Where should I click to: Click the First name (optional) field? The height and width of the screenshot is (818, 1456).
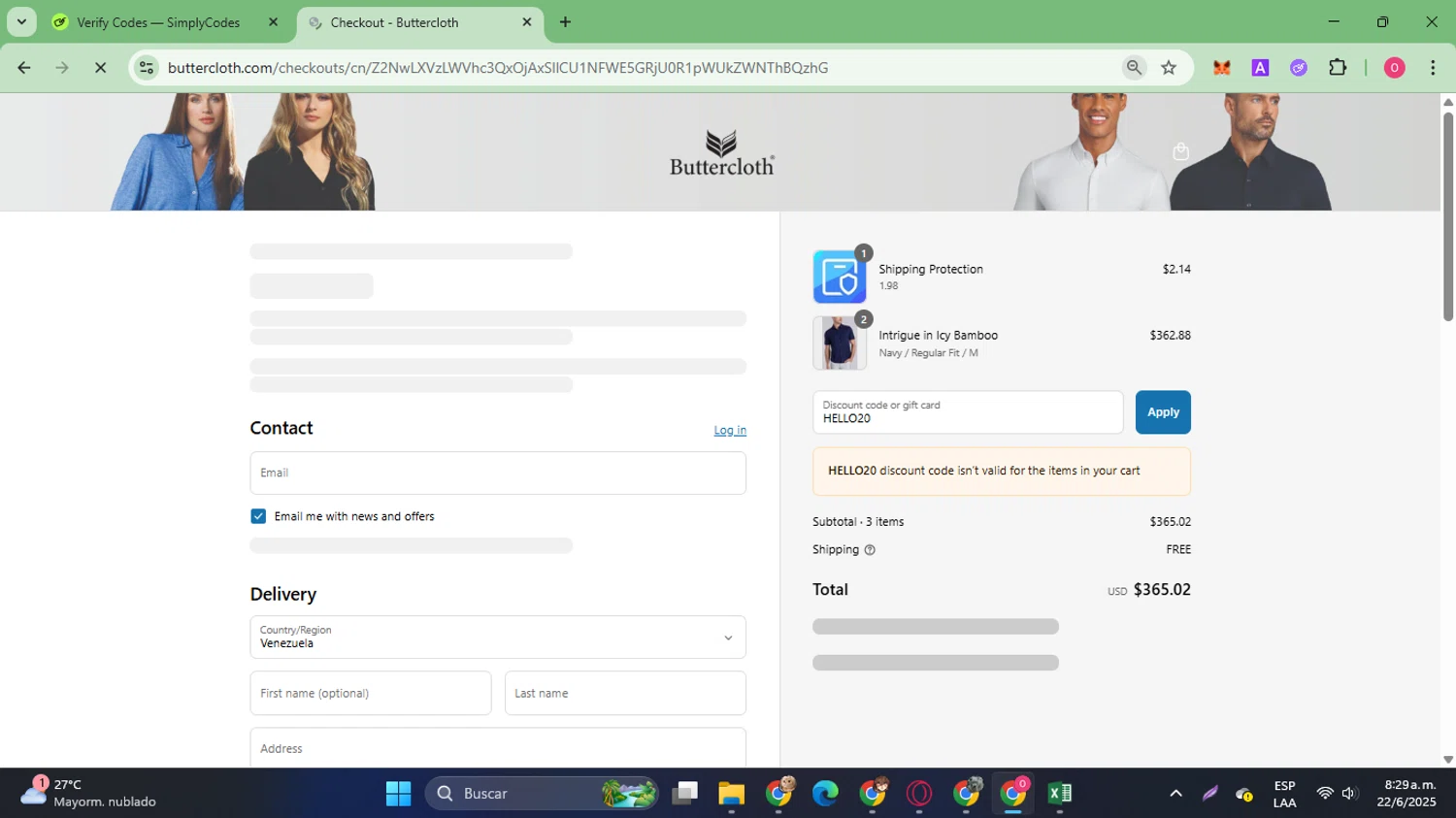pos(371,693)
